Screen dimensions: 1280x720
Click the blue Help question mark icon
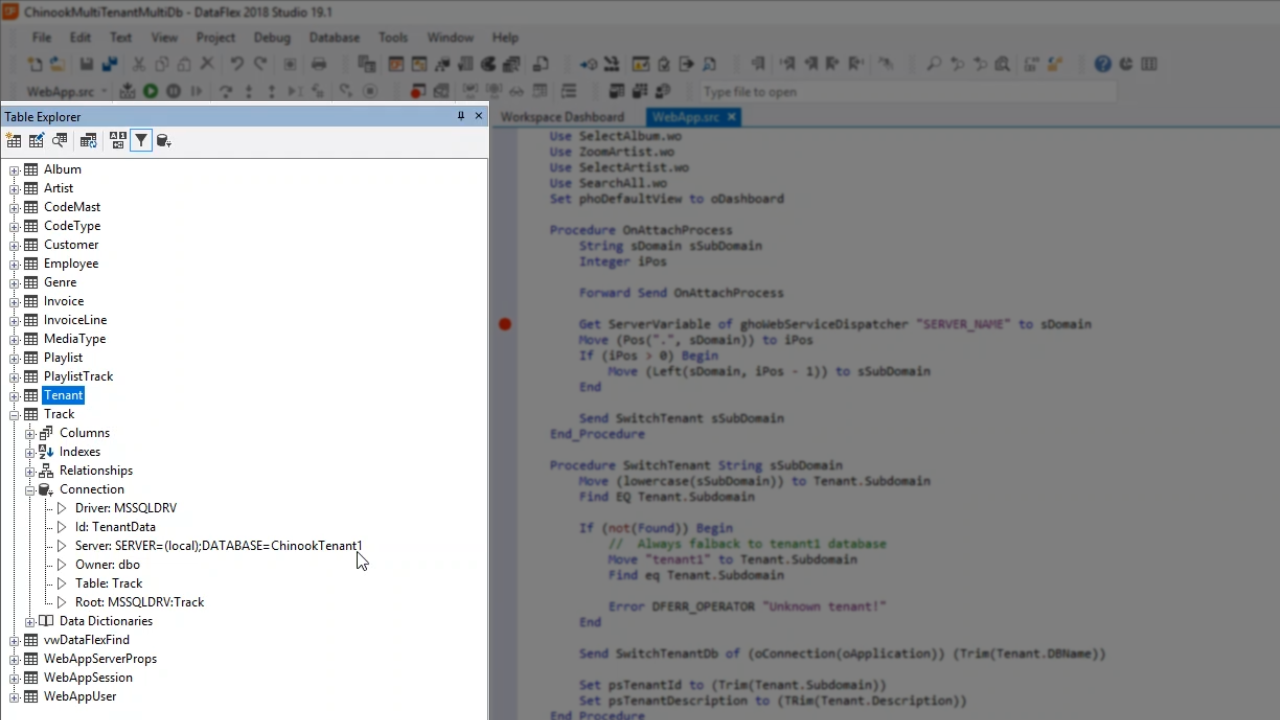1102,64
